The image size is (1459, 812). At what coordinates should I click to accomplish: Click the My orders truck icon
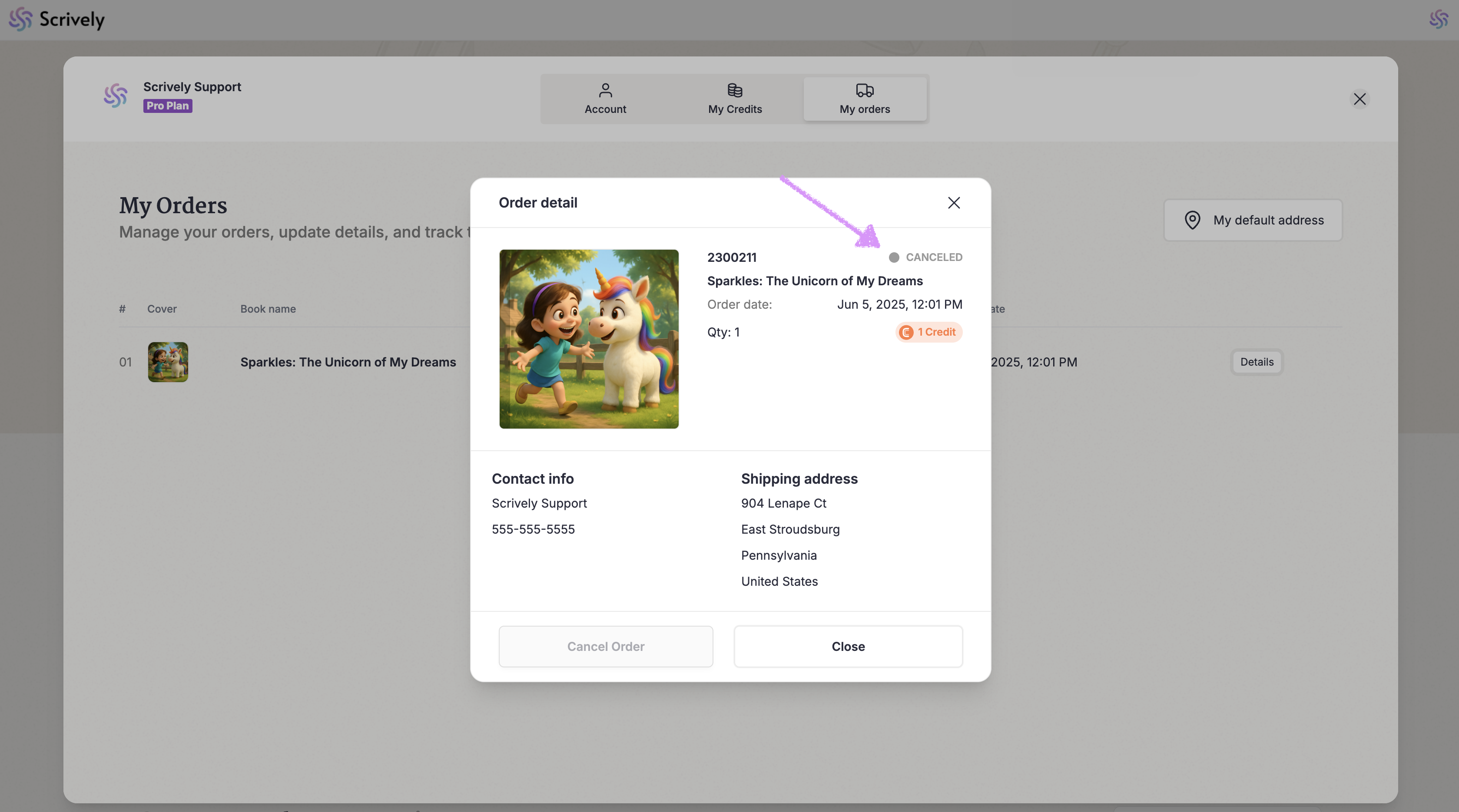[864, 90]
